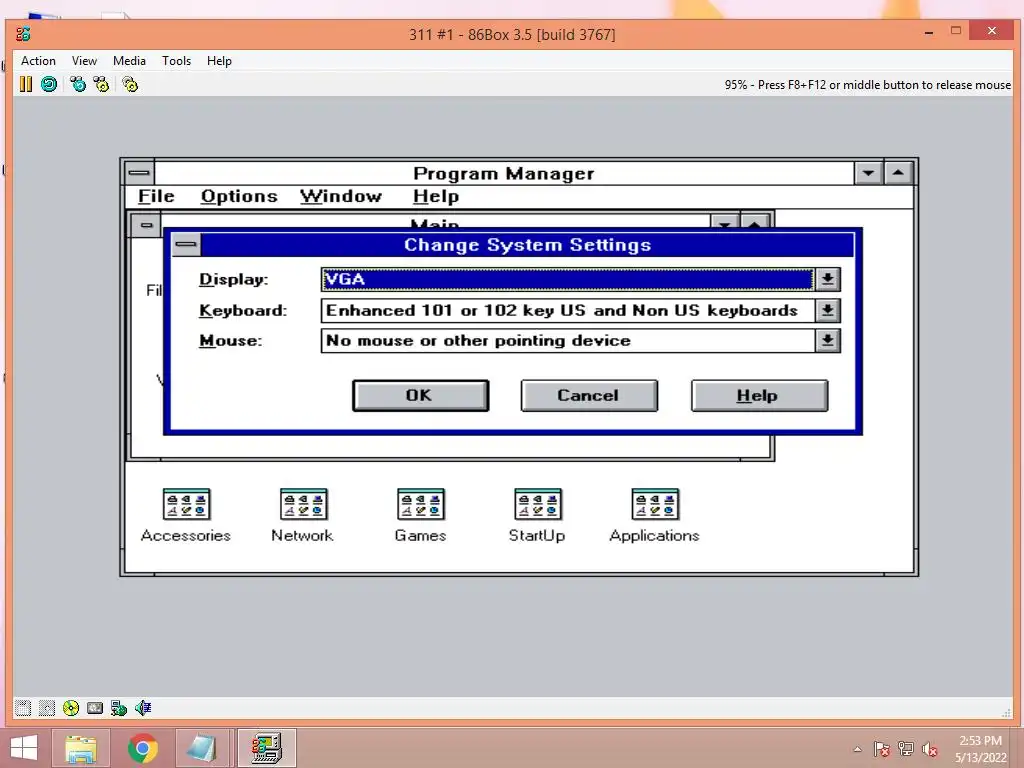Open the Windows Start button
This screenshot has width=1024, height=768.
[24, 748]
